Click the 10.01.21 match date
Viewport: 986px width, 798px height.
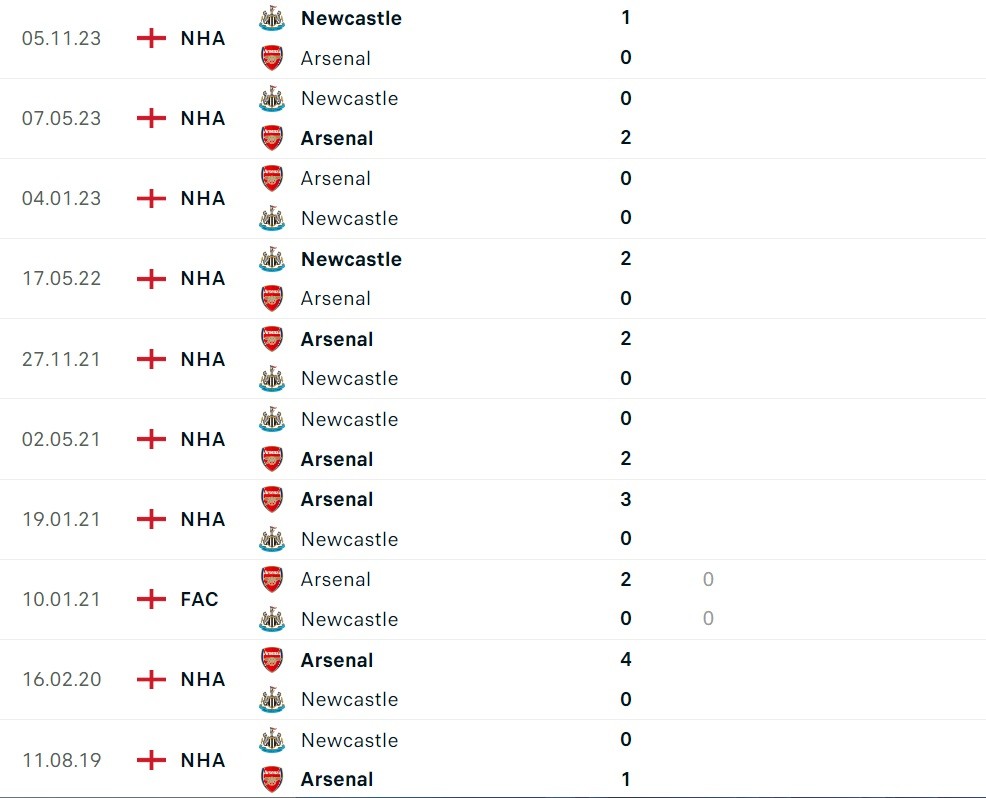tap(61, 599)
